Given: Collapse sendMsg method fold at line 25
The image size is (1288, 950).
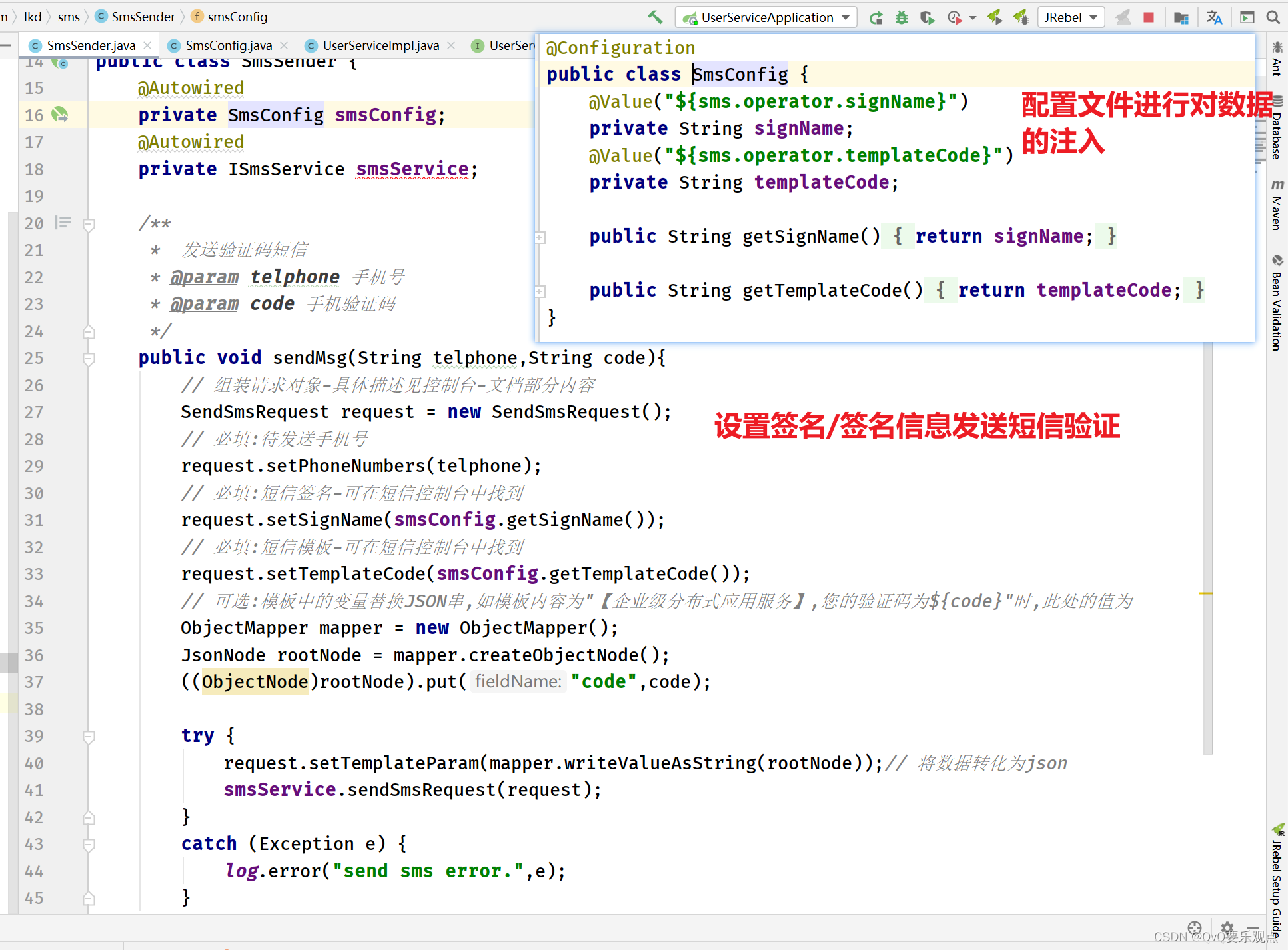Looking at the screenshot, I should (x=89, y=359).
